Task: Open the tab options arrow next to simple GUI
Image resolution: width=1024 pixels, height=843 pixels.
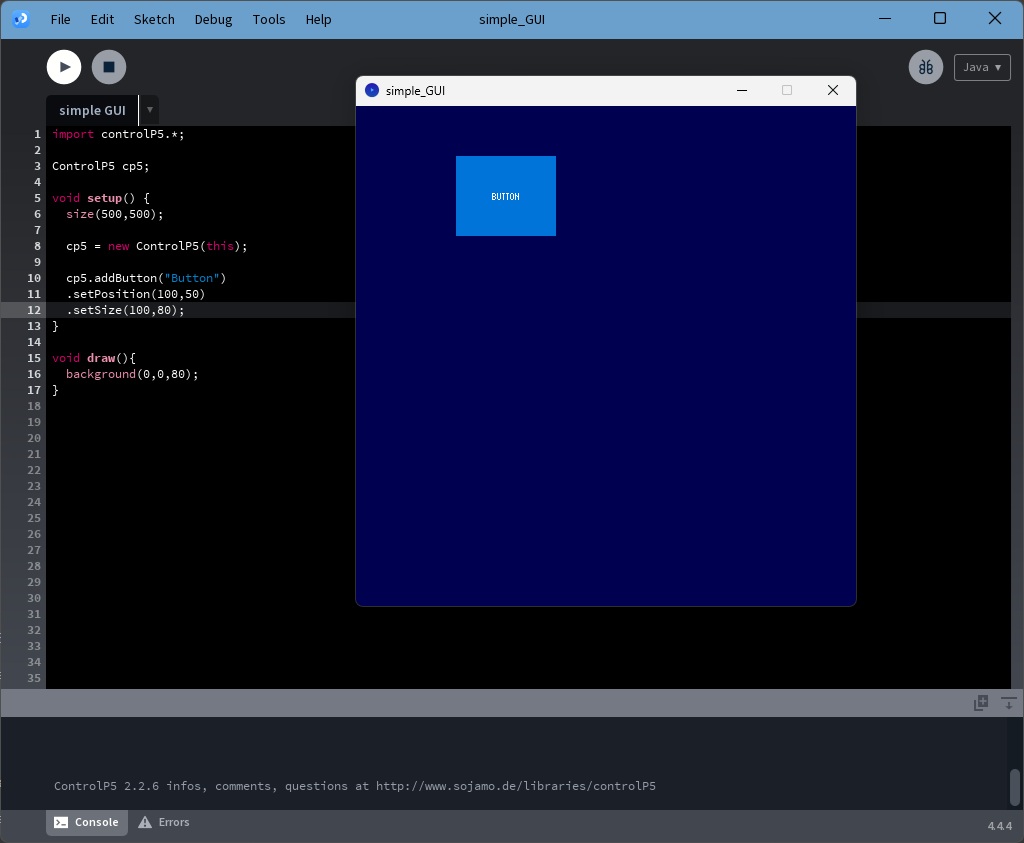Action: (x=150, y=110)
